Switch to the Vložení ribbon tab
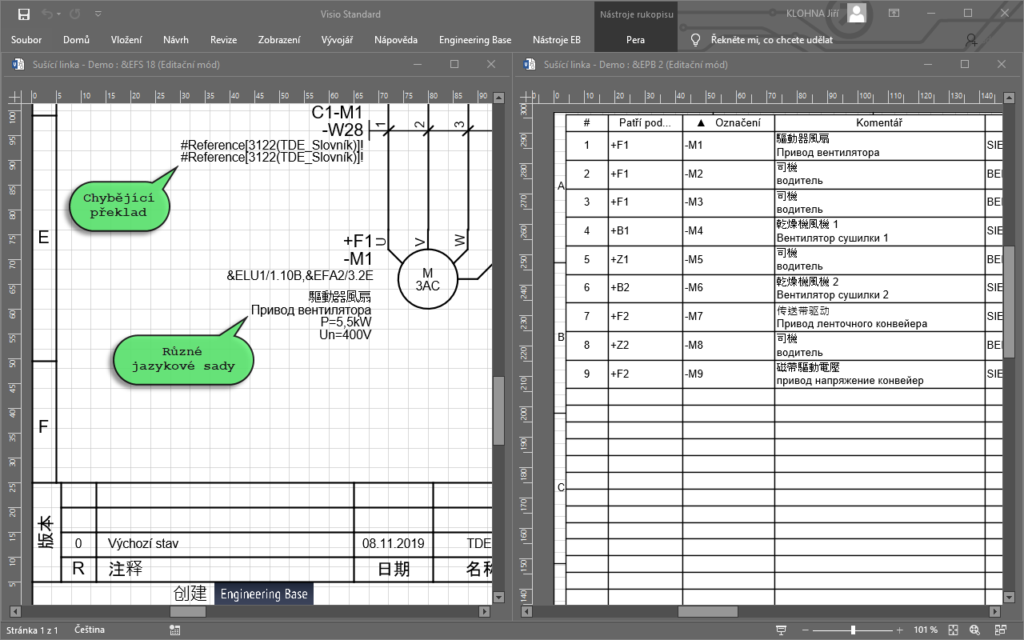1024x640 pixels. [x=126, y=40]
